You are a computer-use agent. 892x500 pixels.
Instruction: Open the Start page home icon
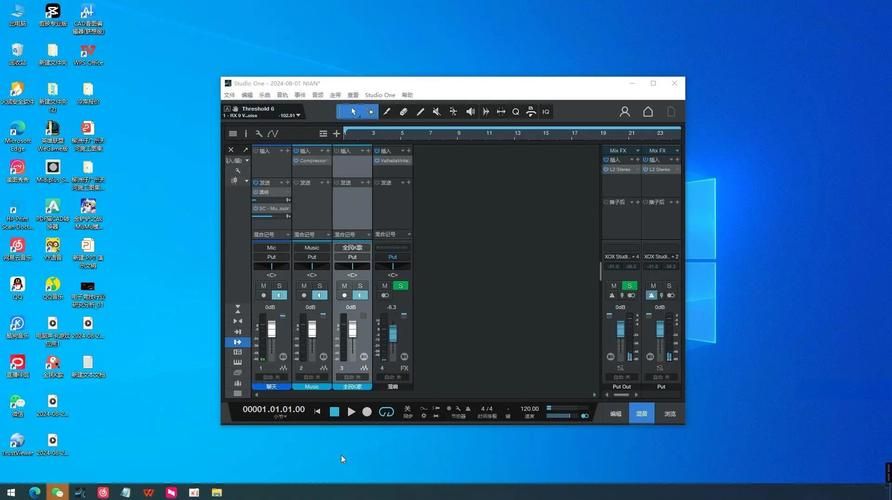648,112
